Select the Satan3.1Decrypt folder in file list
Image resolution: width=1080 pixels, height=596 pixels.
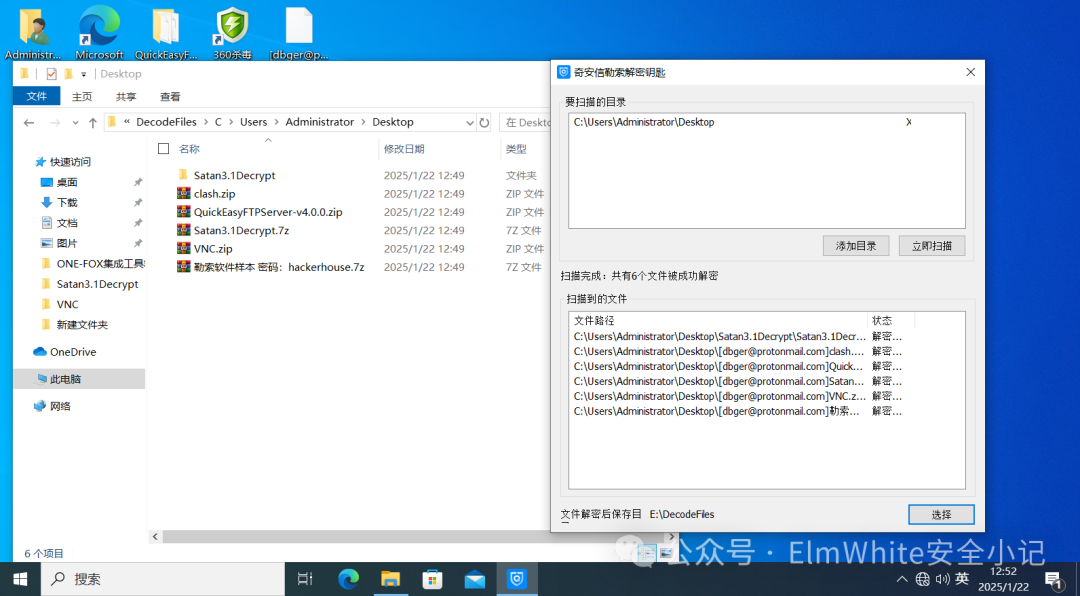[x=234, y=175]
